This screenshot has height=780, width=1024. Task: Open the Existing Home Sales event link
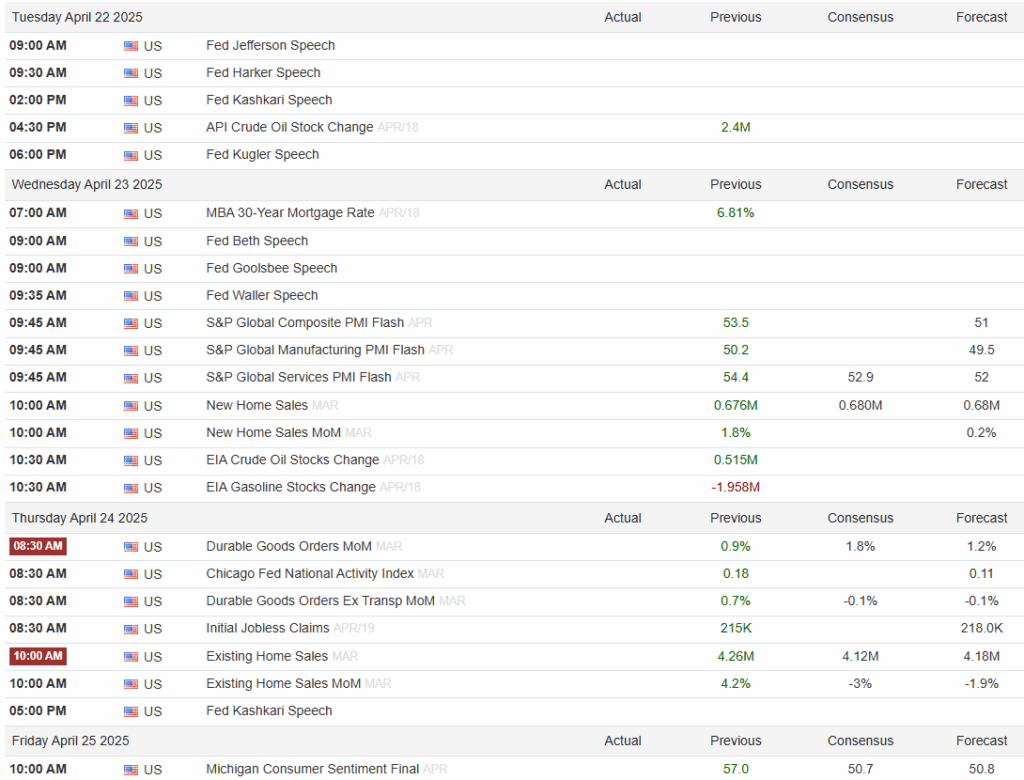[x=267, y=656]
